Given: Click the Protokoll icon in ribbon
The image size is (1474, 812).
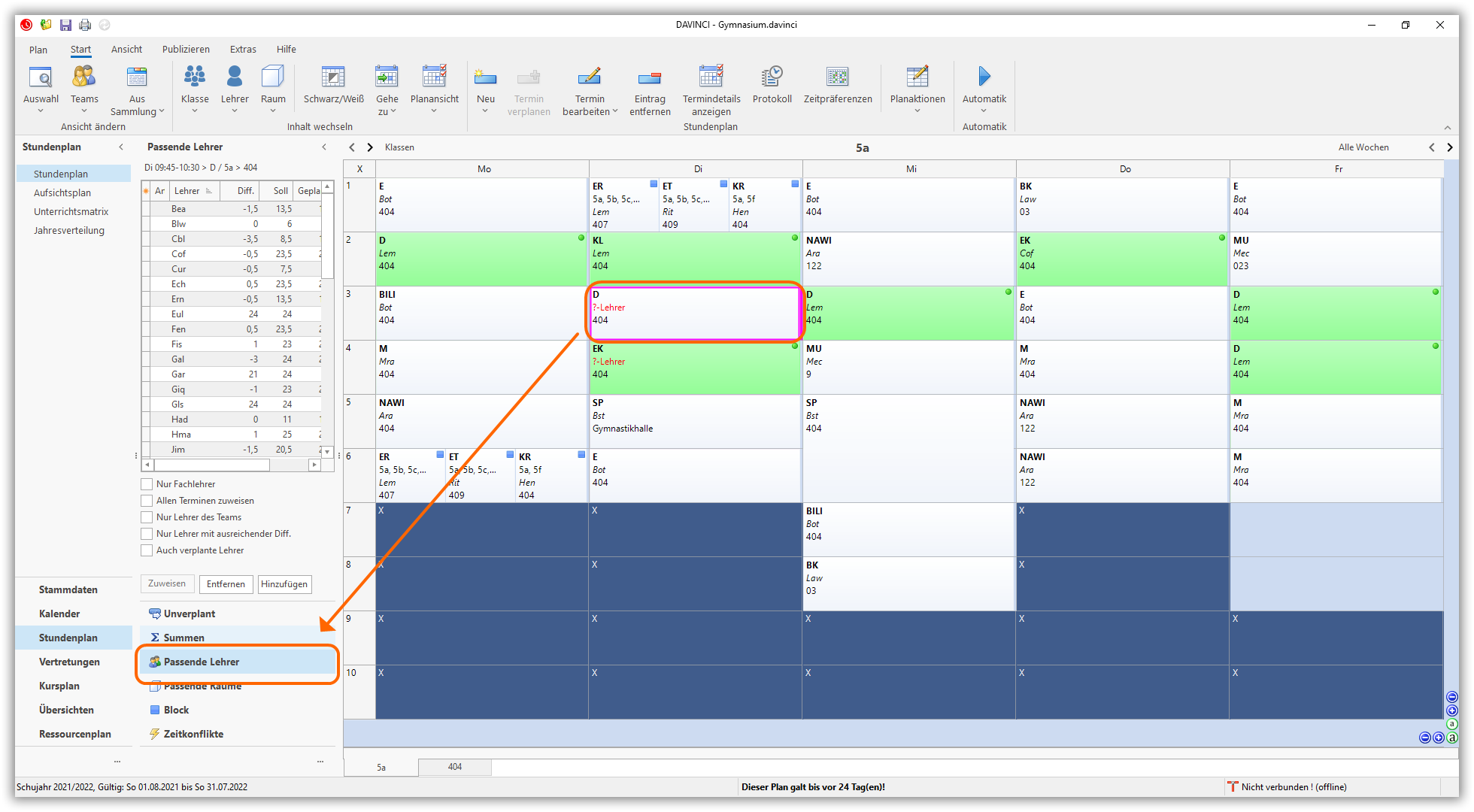Looking at the screenshot, I should click(772, 77).
